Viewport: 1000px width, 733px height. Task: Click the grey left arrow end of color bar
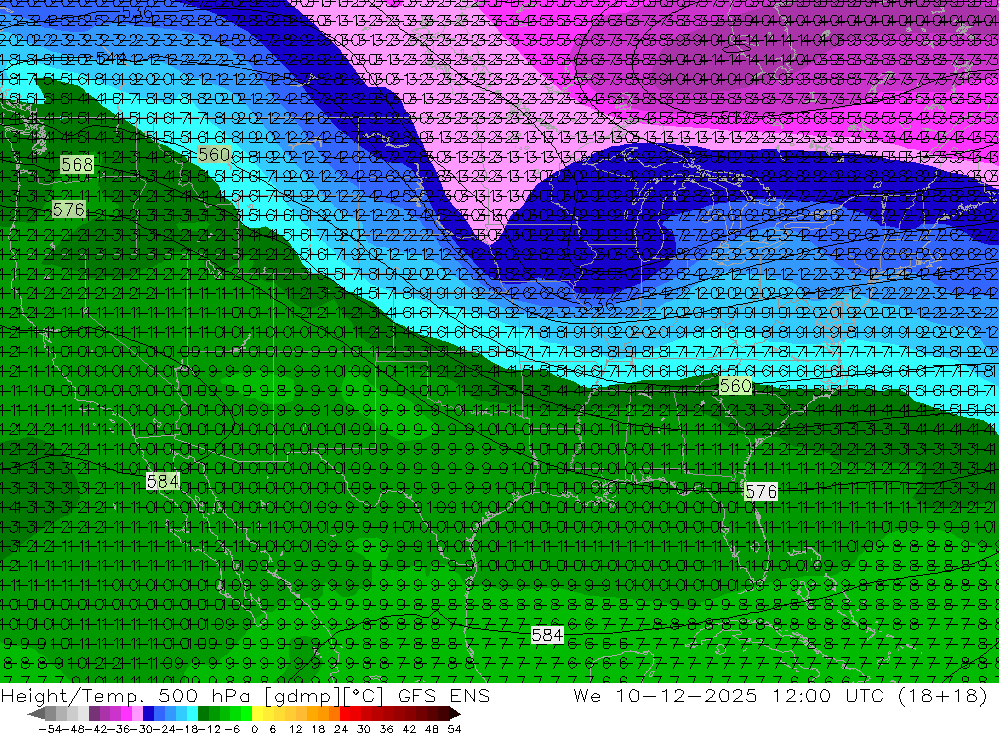click(x=36, y=714)
